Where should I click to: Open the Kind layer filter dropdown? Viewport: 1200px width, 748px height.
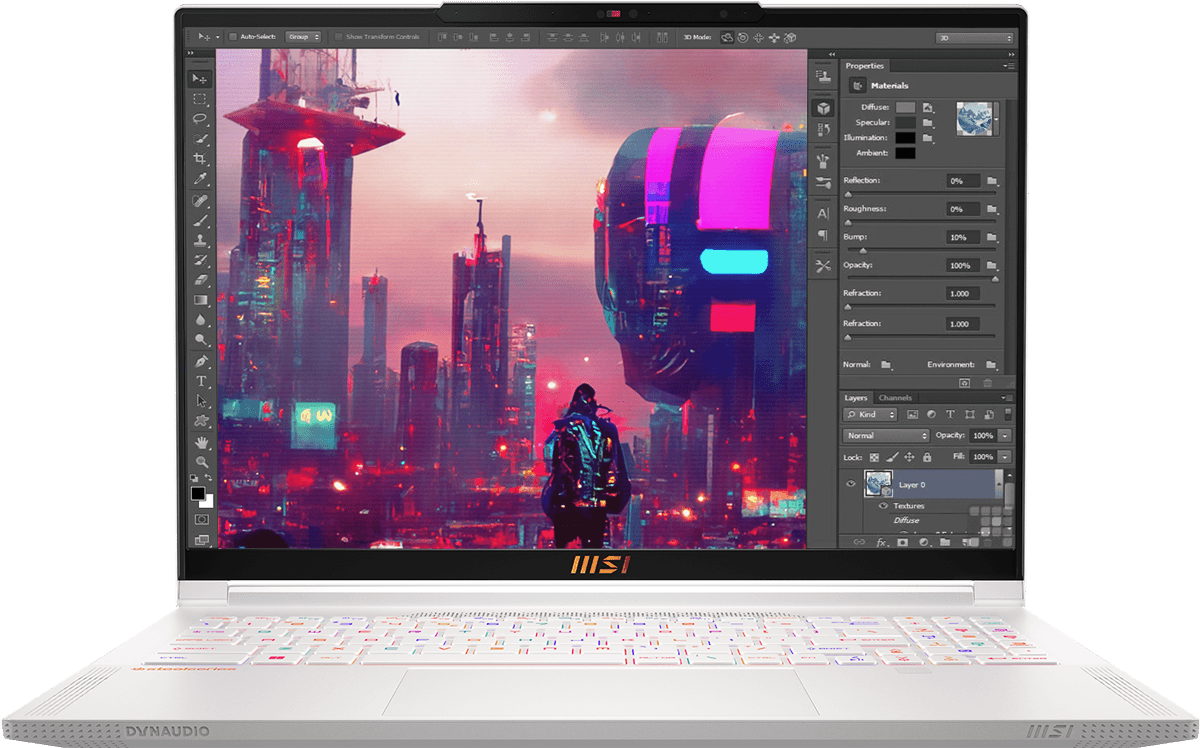click(872, 414)
